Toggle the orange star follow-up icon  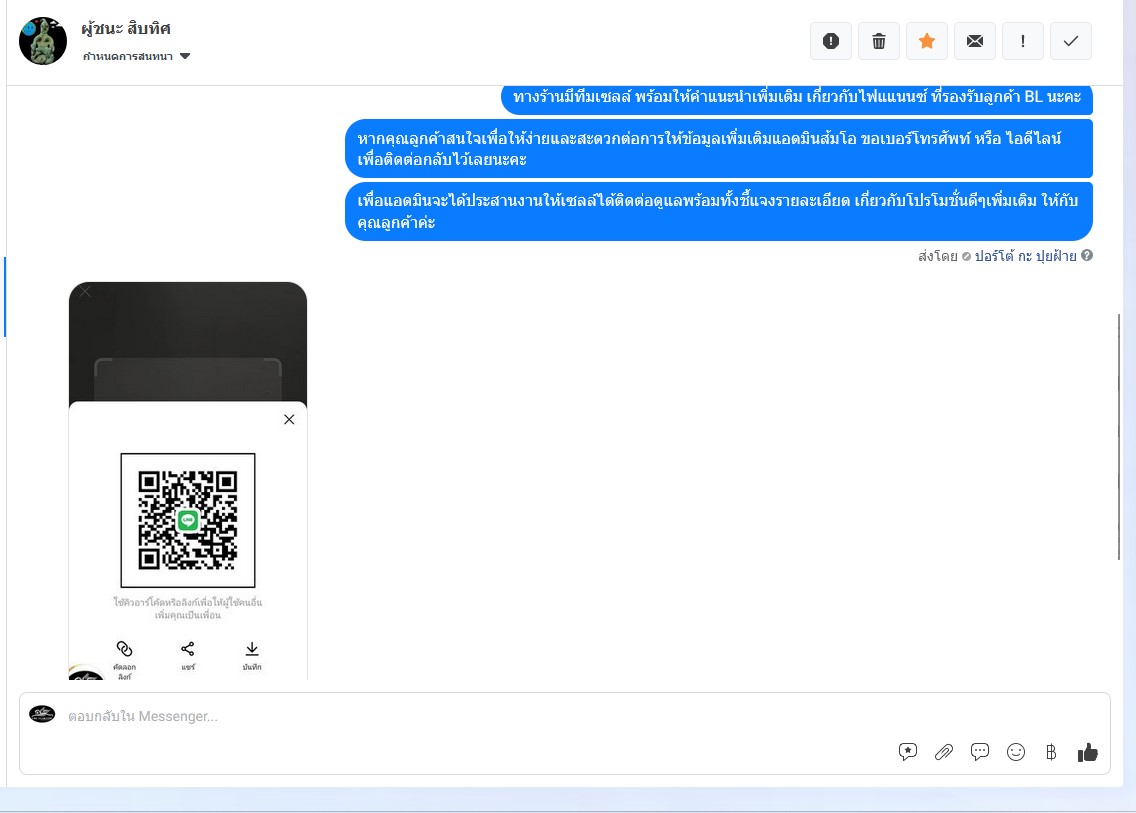[x=927, y=41]
